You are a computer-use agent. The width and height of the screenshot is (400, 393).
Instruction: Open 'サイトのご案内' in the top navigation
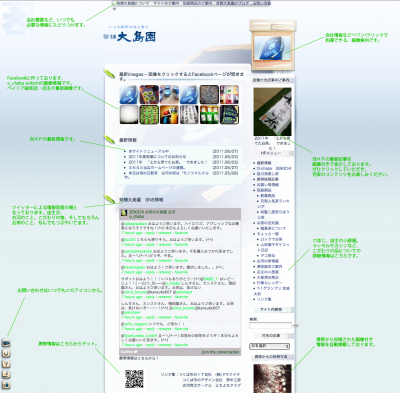[x=166, y=3]
